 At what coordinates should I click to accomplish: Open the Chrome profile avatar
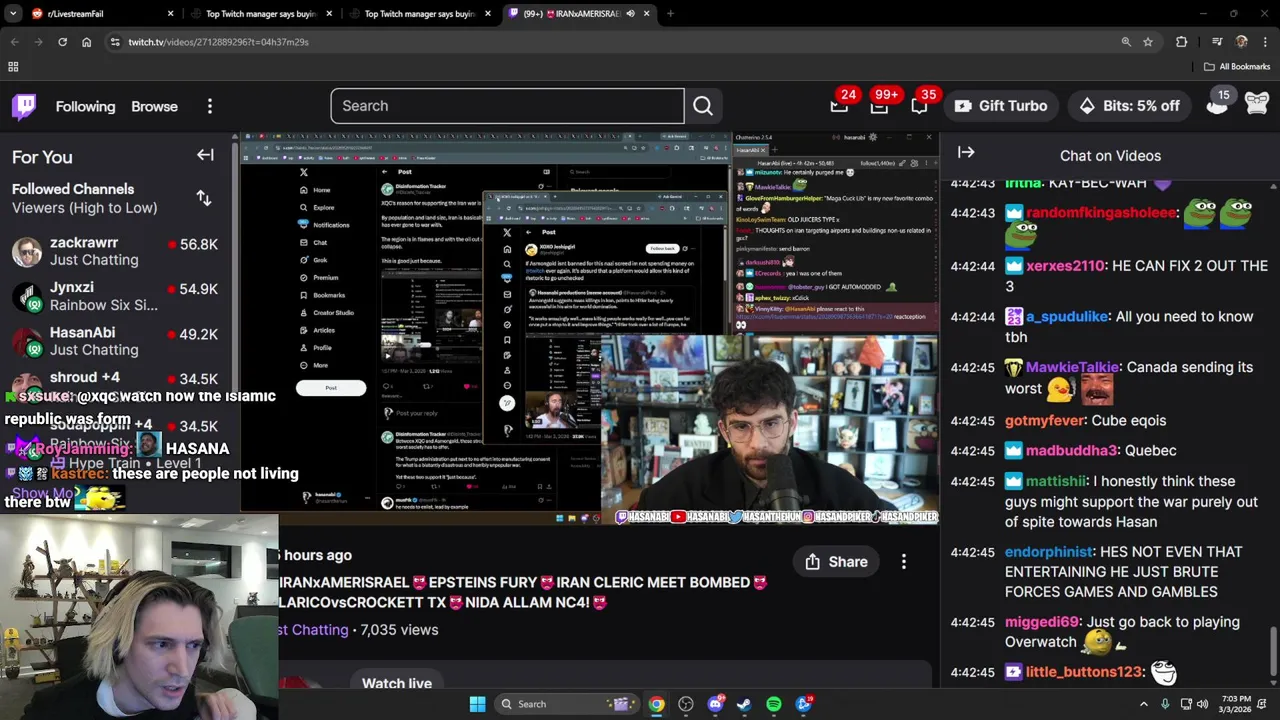click(x=1242, y=42)
